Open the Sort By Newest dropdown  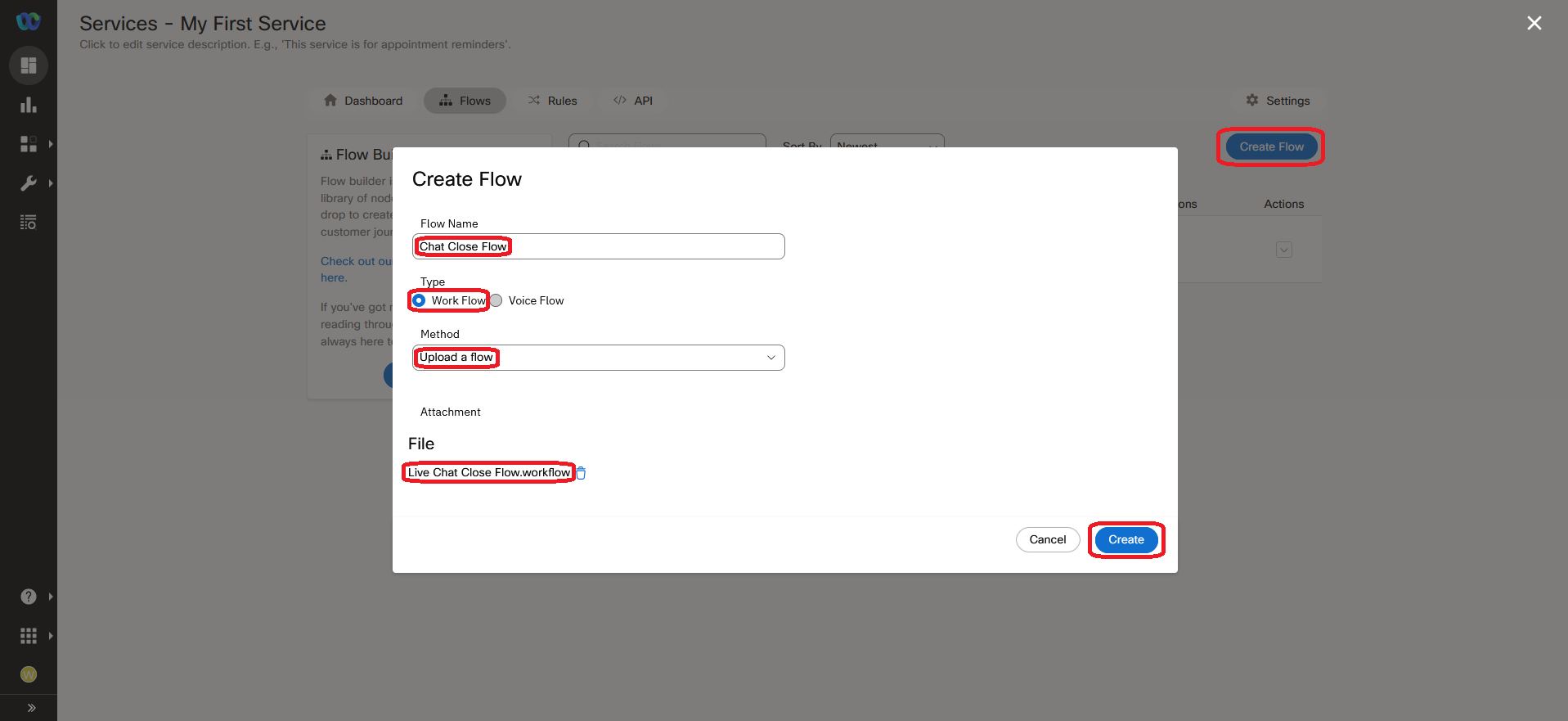[x=887, y=141]
